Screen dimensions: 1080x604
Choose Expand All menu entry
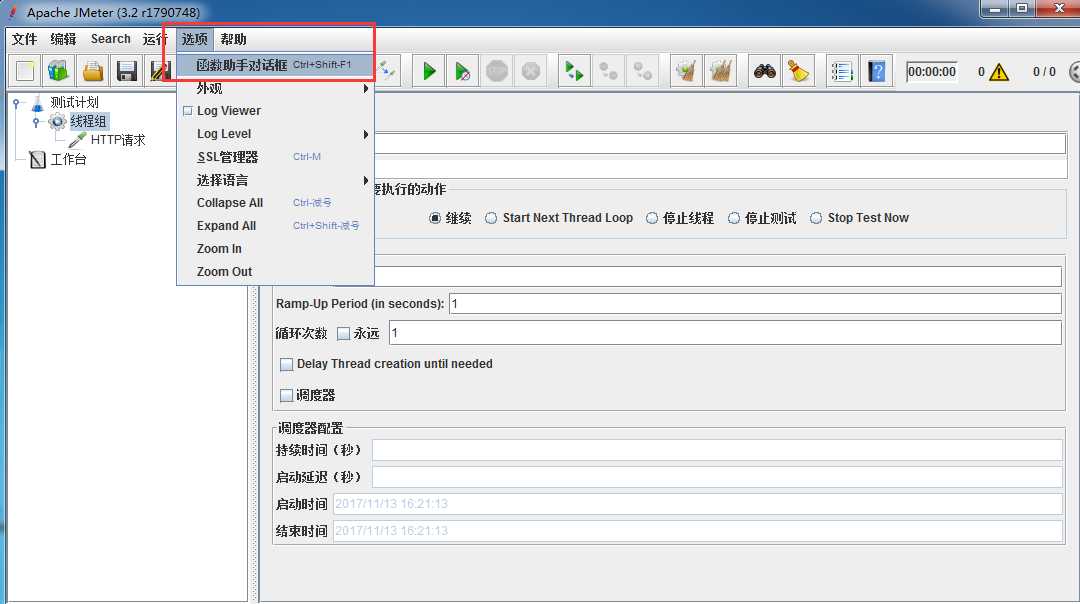[276, 226]
